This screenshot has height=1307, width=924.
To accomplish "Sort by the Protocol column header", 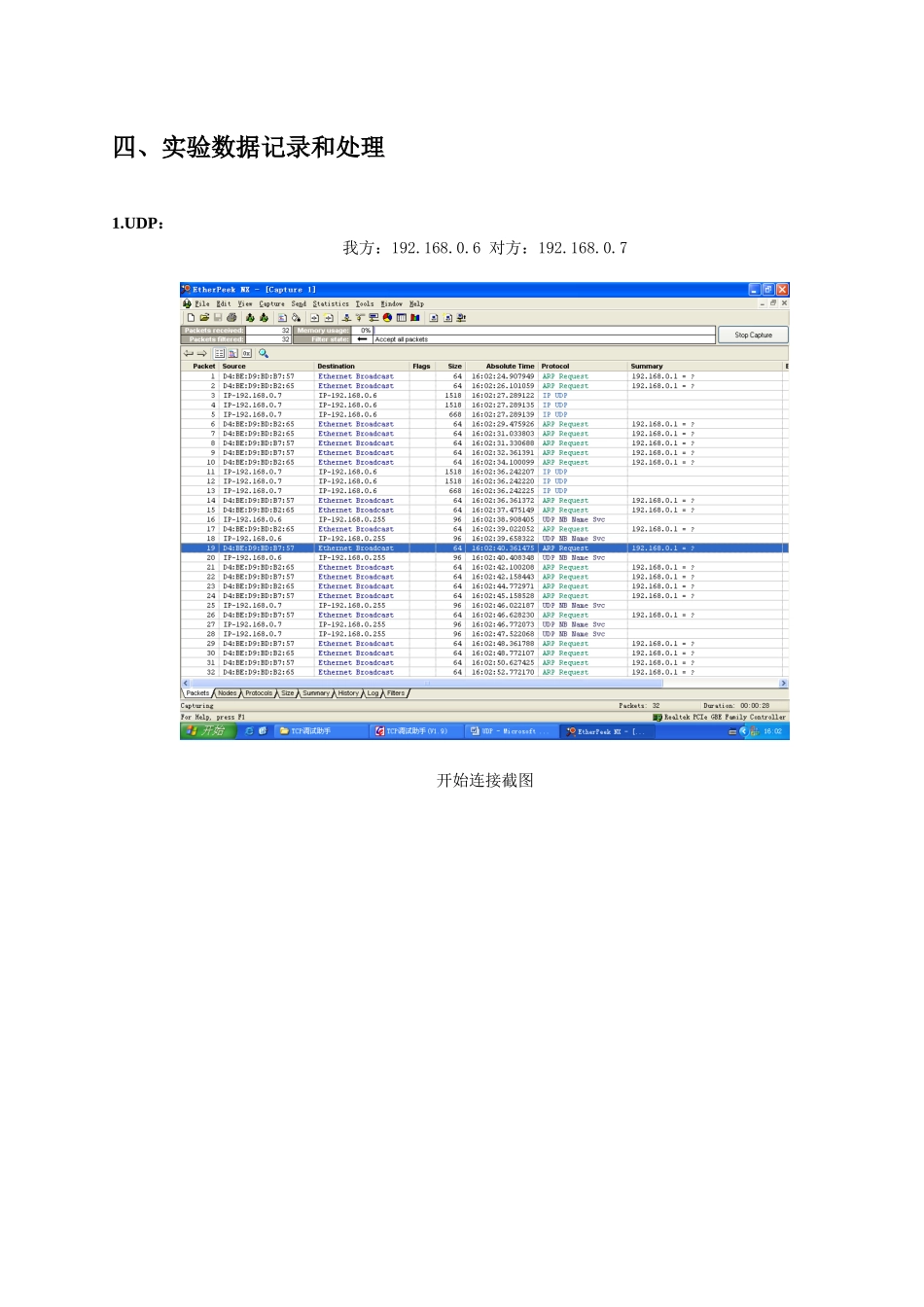I will click(x=584, y=367).
